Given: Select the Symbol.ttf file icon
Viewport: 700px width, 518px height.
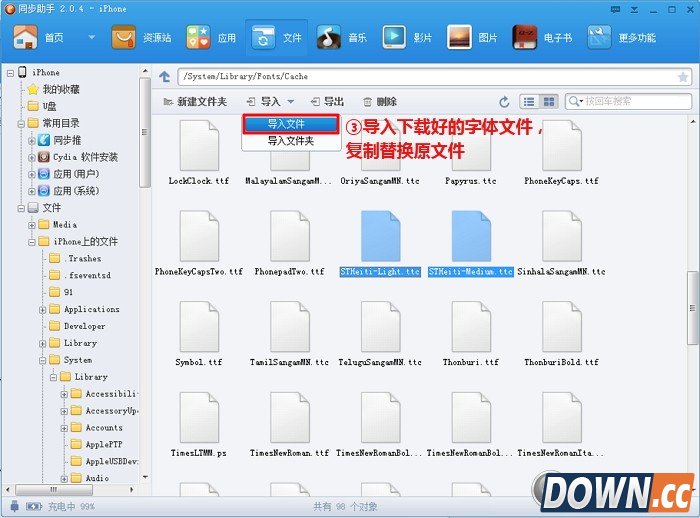Looking at the screenshot, I should coord(199,326).
